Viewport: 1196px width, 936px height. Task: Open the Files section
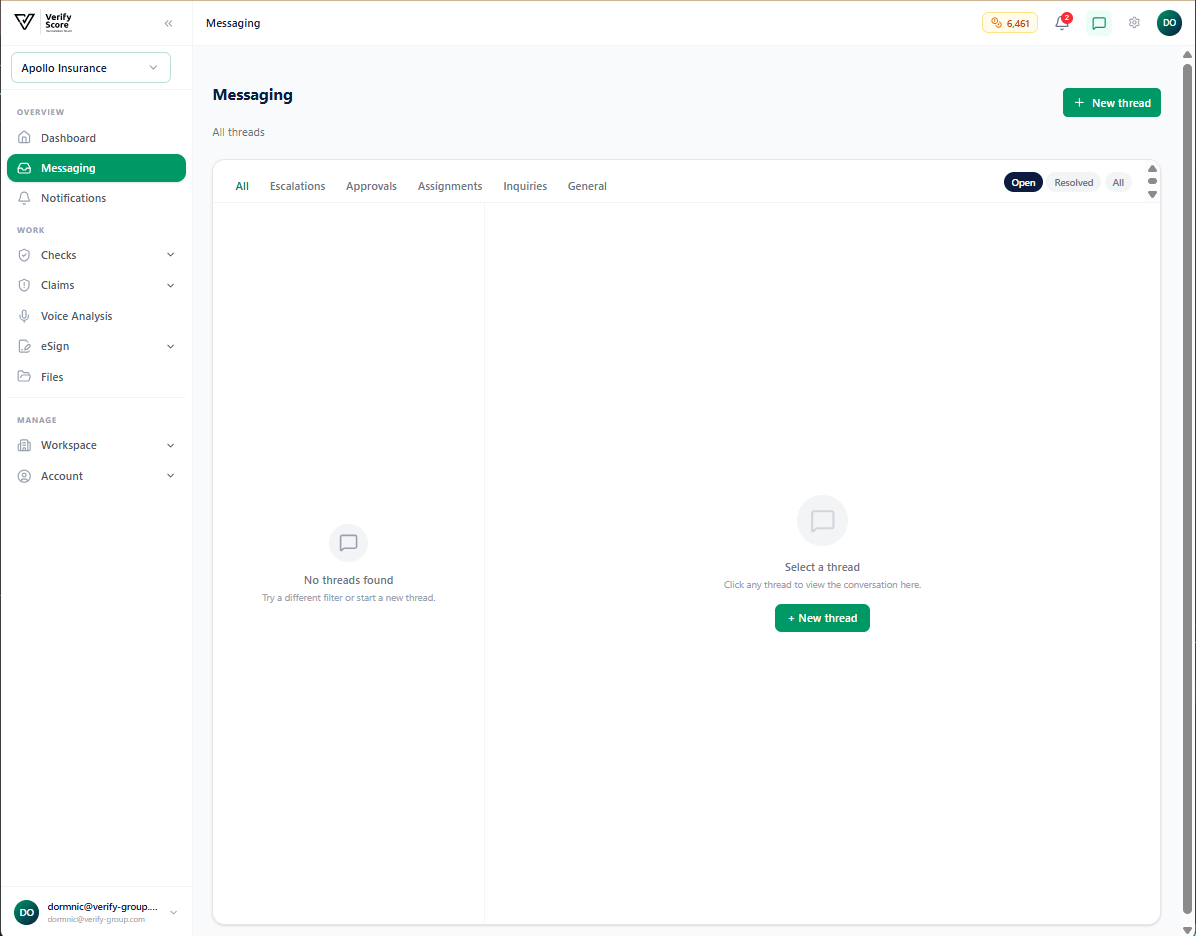tap(96, 377)
